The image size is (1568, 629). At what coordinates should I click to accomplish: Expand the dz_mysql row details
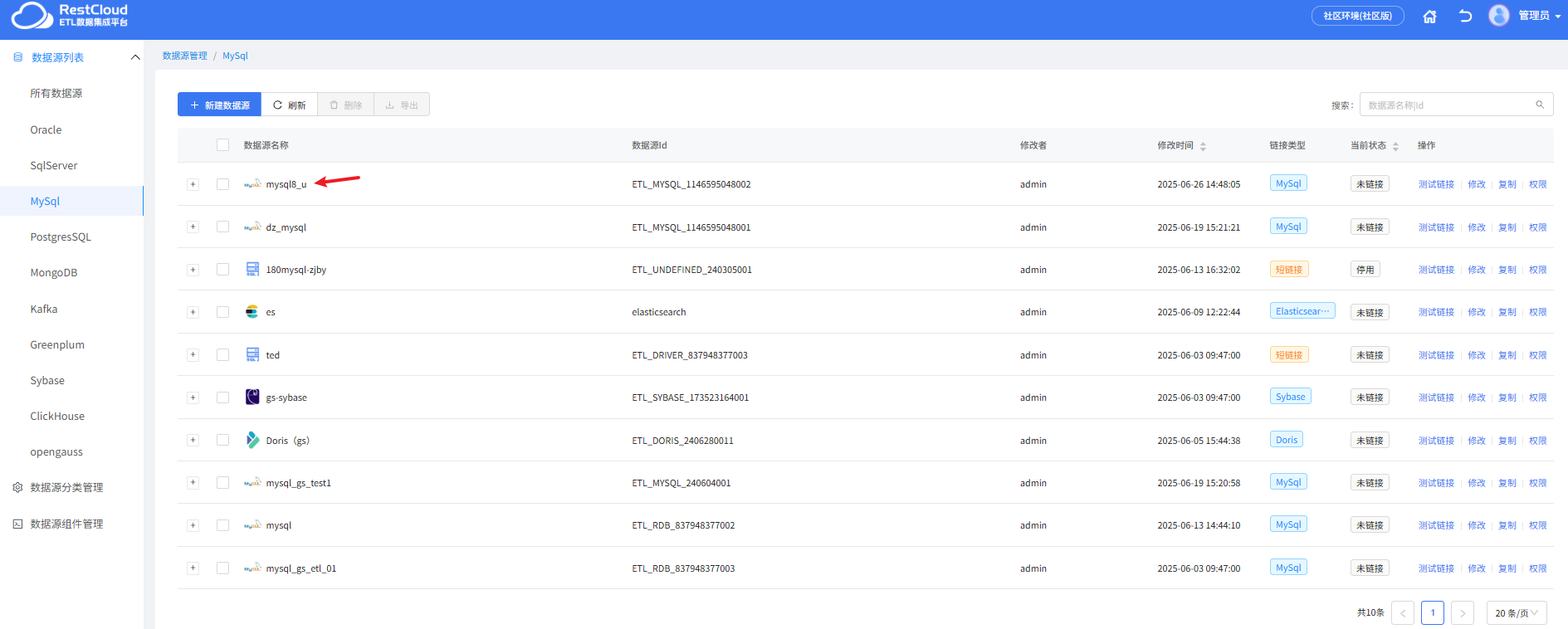pos(193,227)
